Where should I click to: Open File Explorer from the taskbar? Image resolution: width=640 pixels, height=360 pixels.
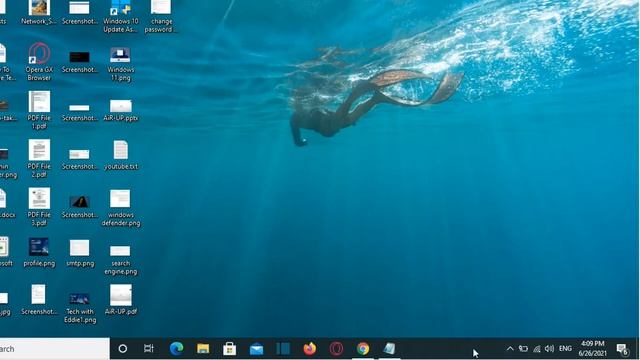[x=203, y=349]
